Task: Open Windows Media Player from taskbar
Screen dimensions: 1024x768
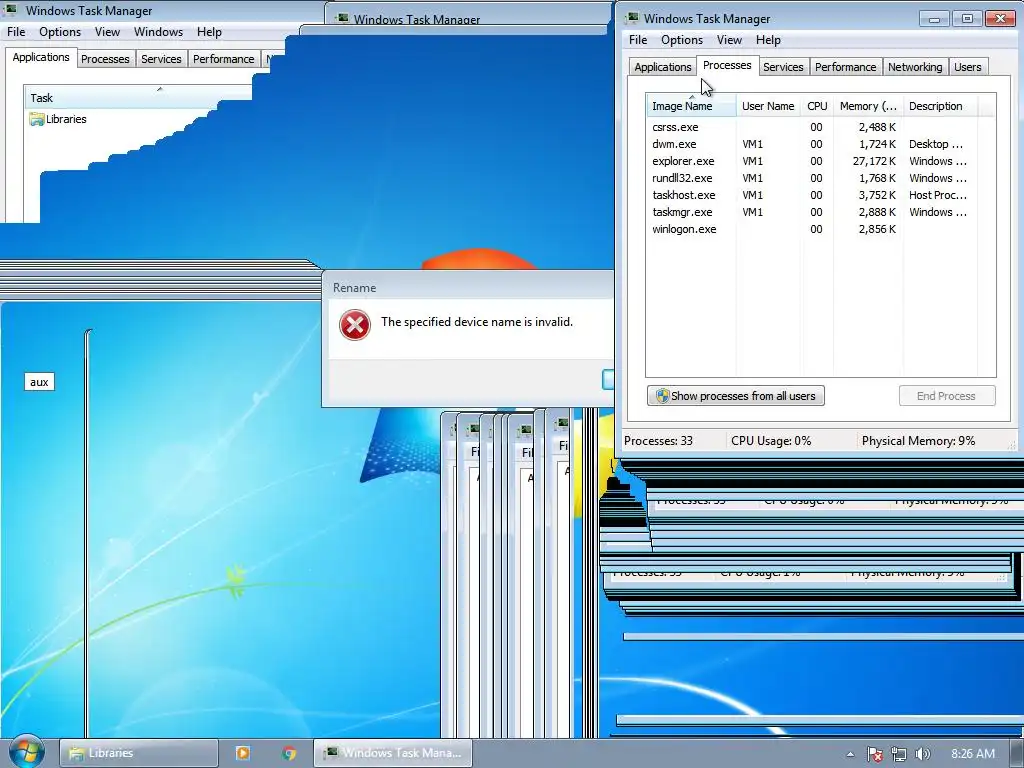Action: coord(242,753)
